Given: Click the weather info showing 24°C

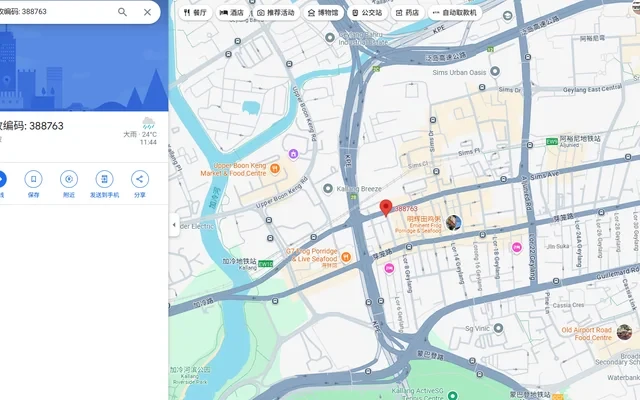Looking at the screenshot, I should coord(140,131).
